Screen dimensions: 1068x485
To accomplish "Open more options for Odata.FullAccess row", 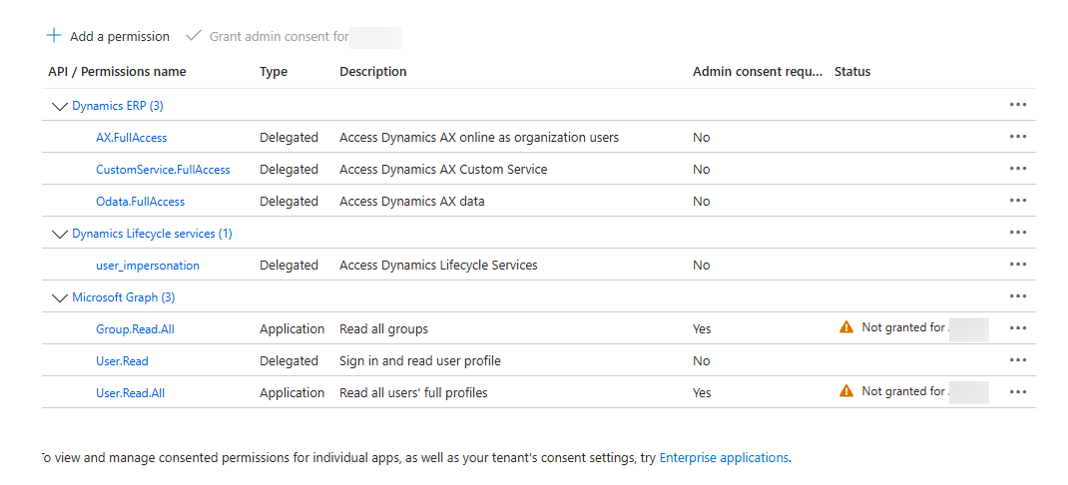I will [x=1018, y=201].
